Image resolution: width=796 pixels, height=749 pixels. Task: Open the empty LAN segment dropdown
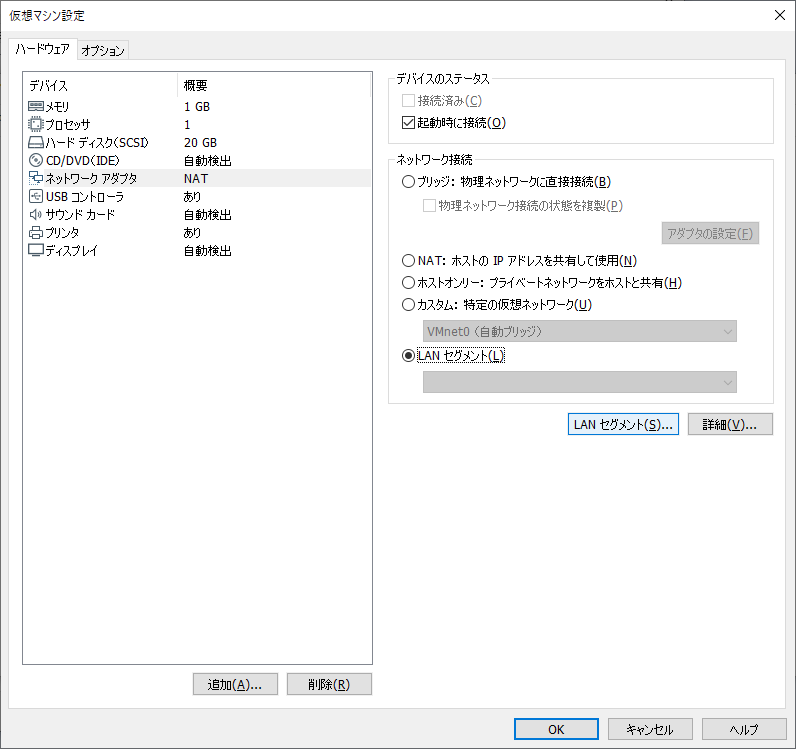tap(580, 382)
